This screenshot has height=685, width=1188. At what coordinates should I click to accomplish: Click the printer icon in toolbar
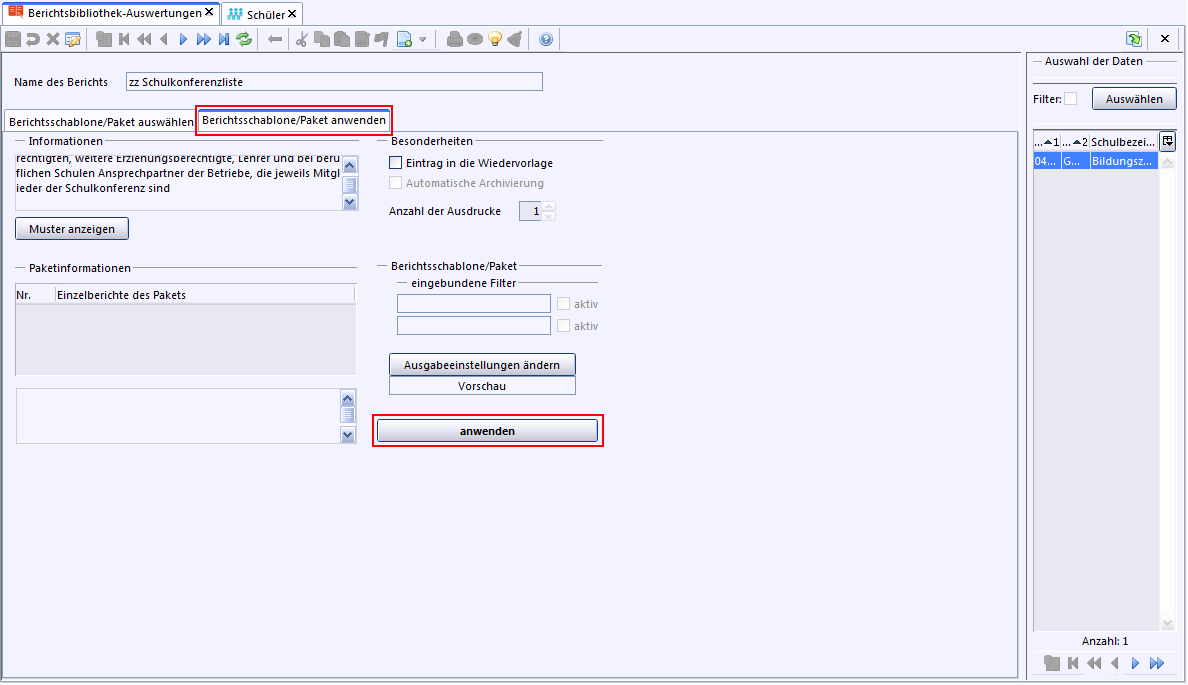455,40
